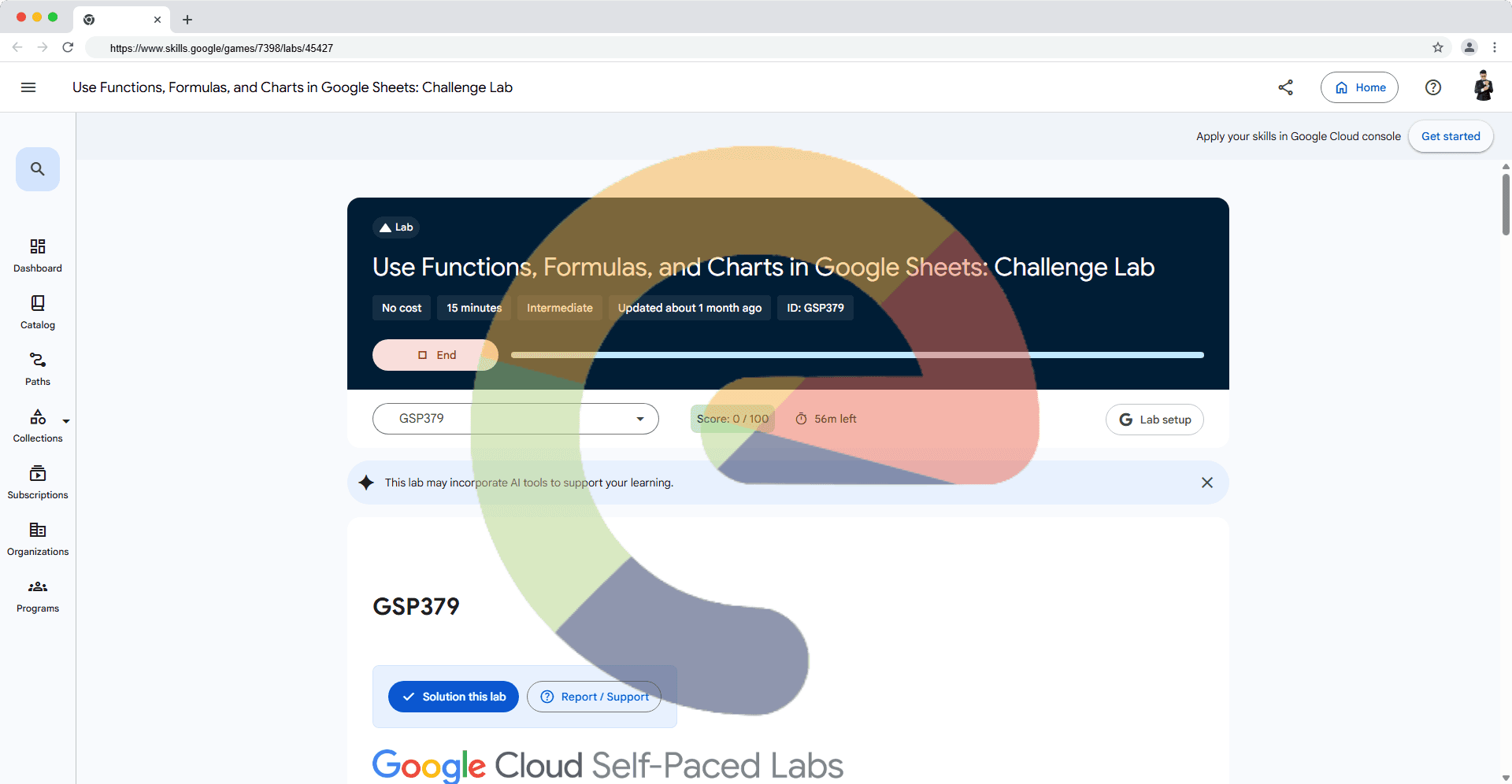Click the ID: GSP379 tag
The height and width of the screenshot is (784, 1512).
tap(816, 308)
